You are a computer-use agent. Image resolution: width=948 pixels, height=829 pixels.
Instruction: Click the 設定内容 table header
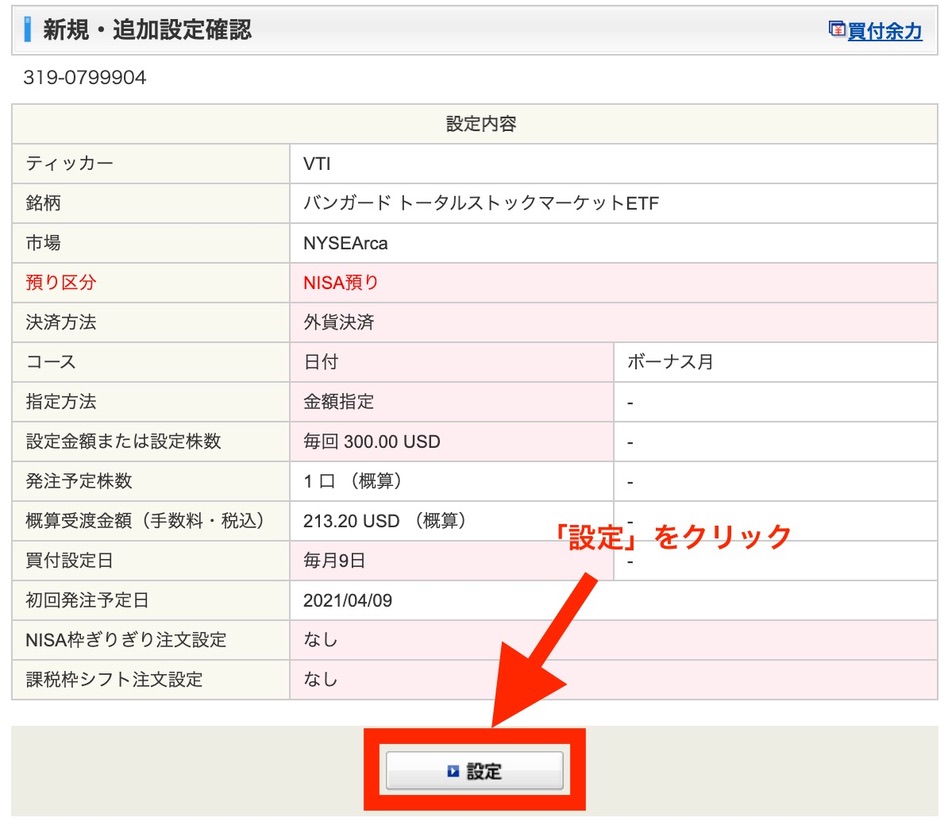[481, 123]
